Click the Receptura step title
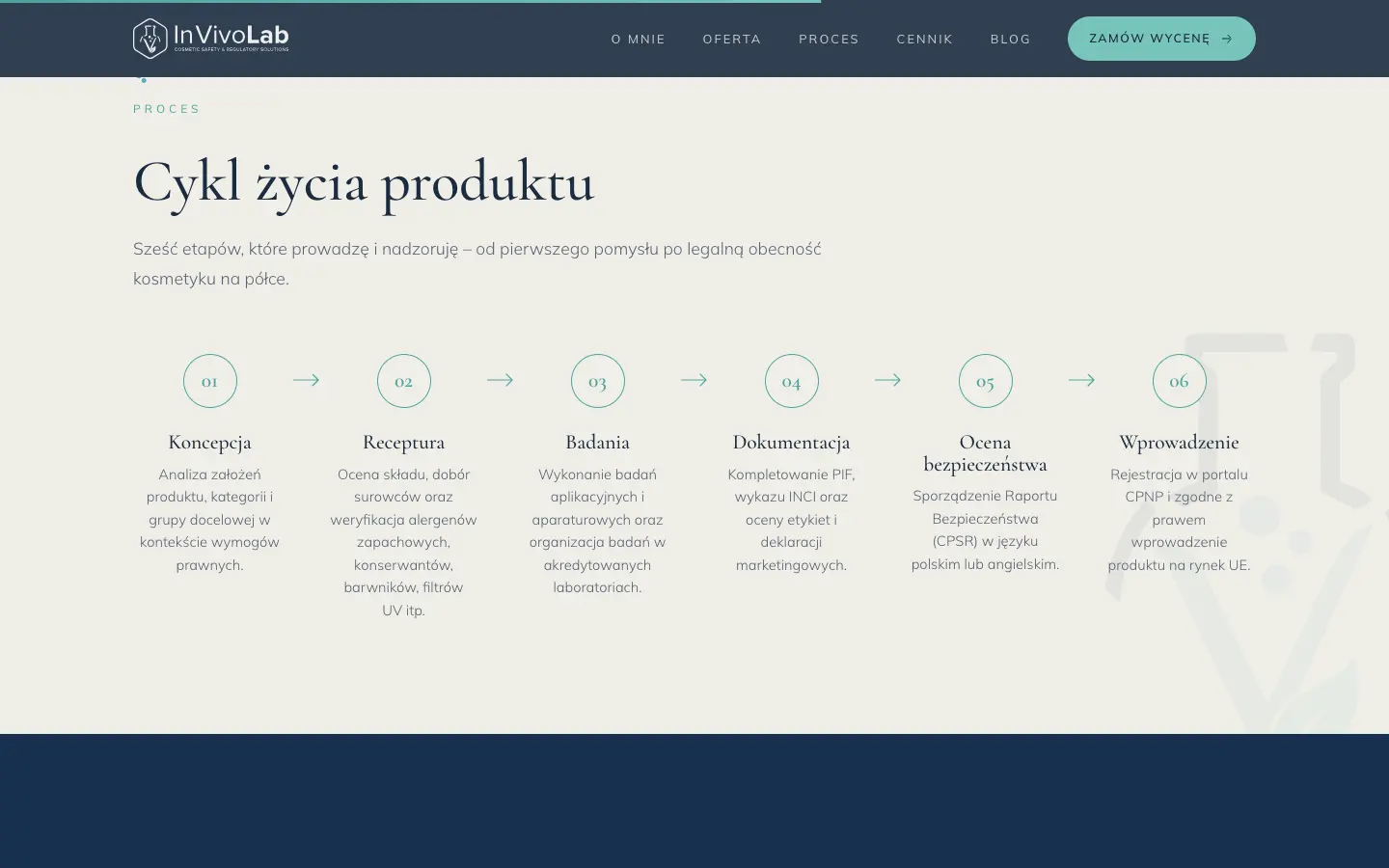1389x868 pixels. point(404,443)
